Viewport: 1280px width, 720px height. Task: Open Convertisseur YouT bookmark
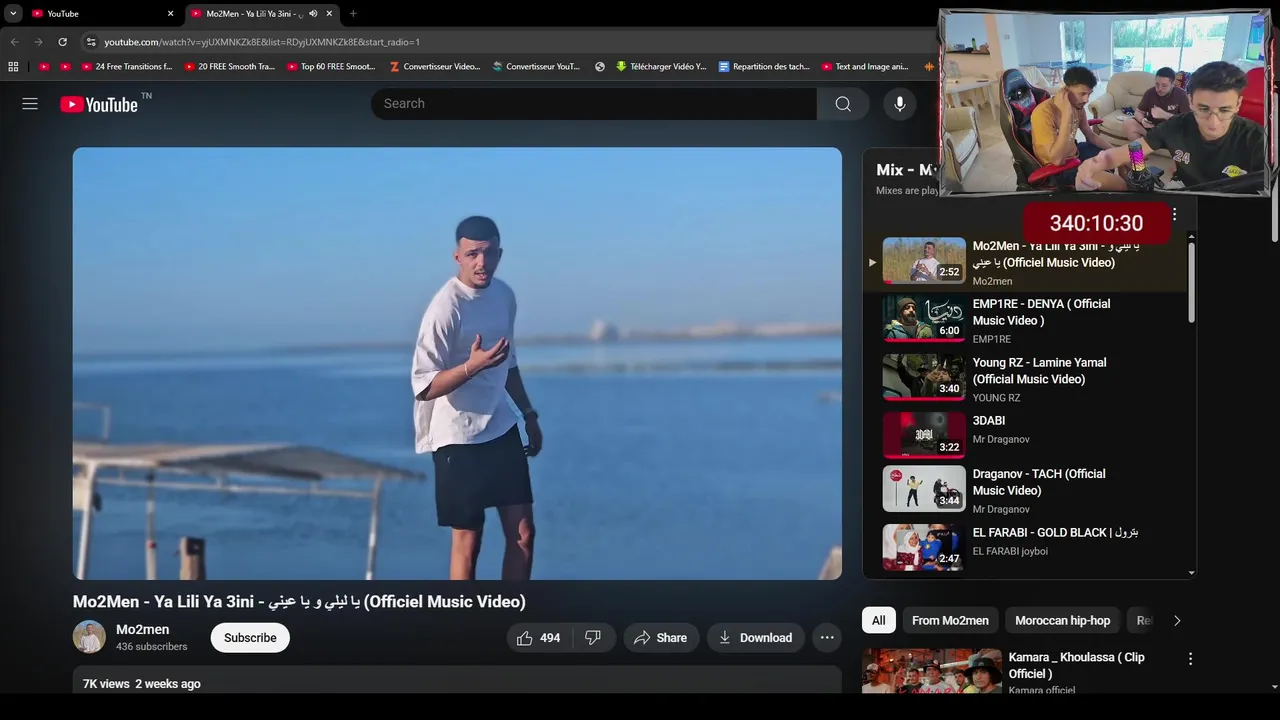tap(536, 67)
